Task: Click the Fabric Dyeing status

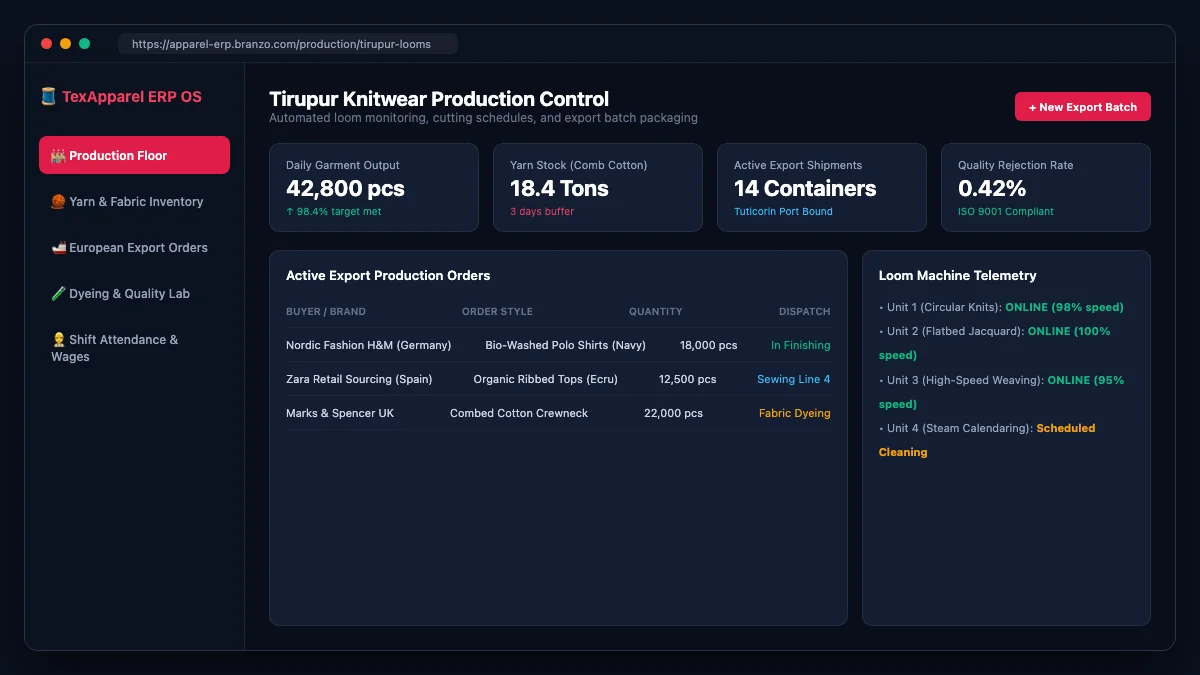Action: 795,413
